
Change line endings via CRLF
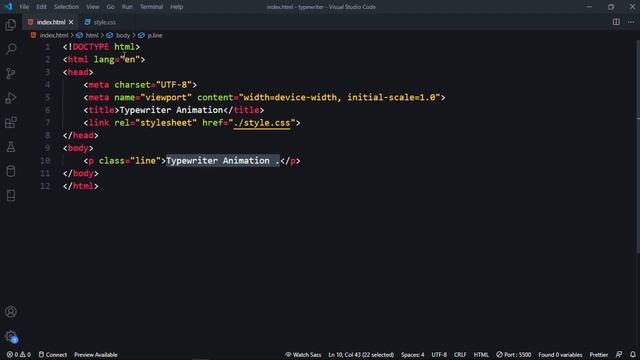click(x=460, y=355)
